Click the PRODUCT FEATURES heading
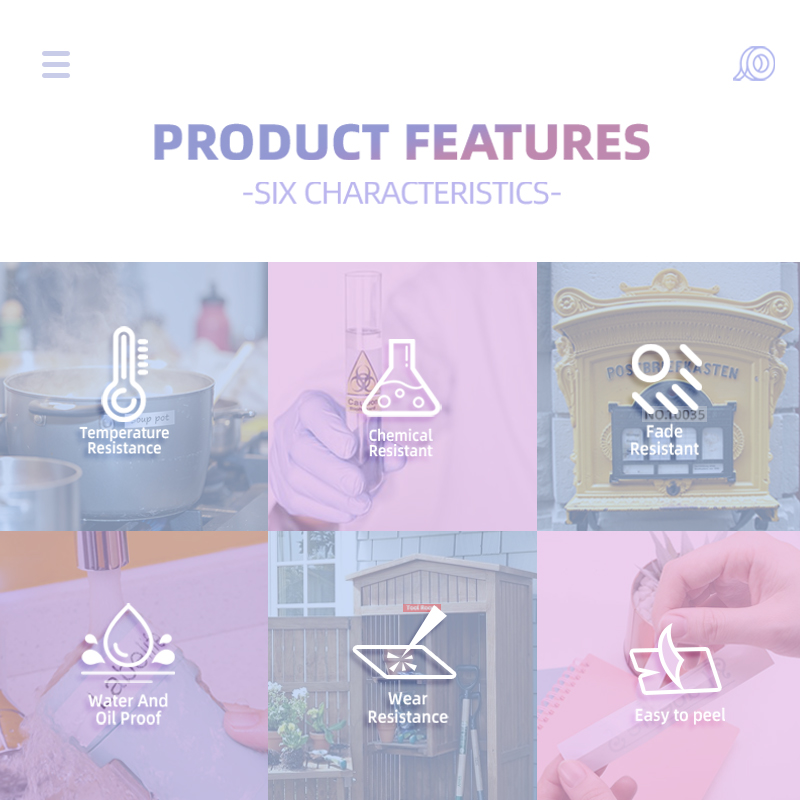800x800 pixels. point(402,142)
